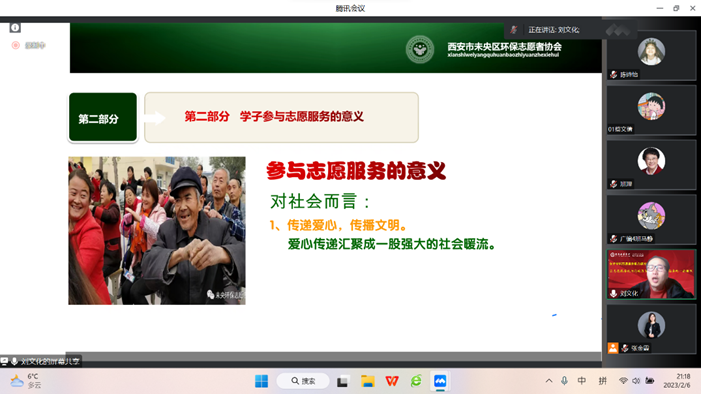The width and height of the screenshot is (701, 394).
Task: Open the green browser taskbar icon
Action: click(x=416, y=381)
